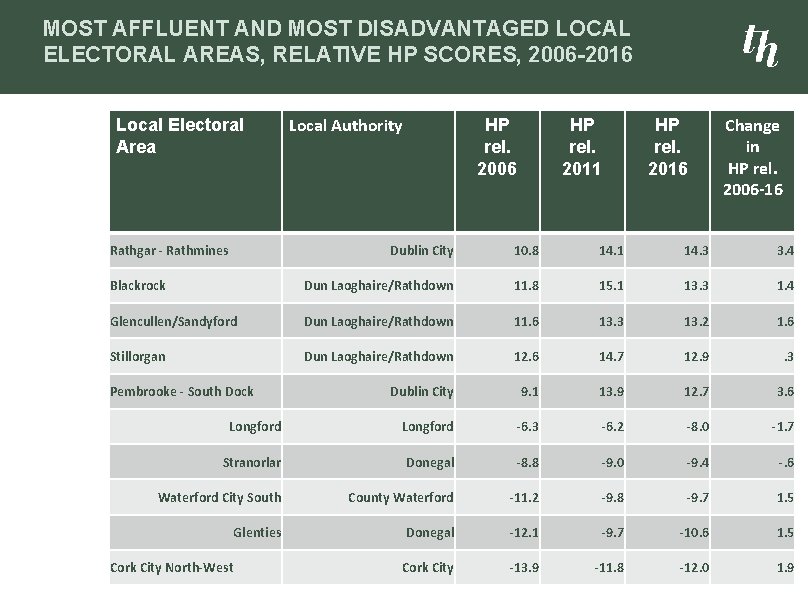
Task: Select the 'Glencullen/Sandyford' cell
Action: [x=196, y=321]
